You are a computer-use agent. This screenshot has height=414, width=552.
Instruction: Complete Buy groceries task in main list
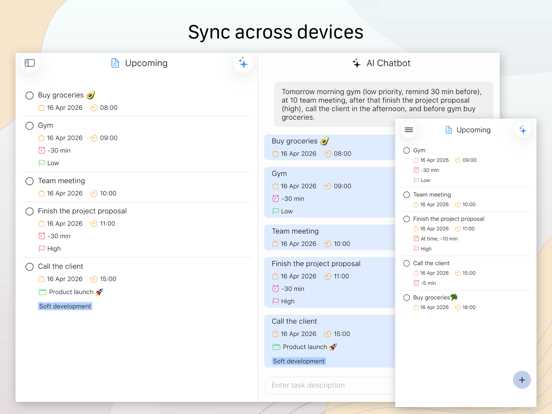30,95
